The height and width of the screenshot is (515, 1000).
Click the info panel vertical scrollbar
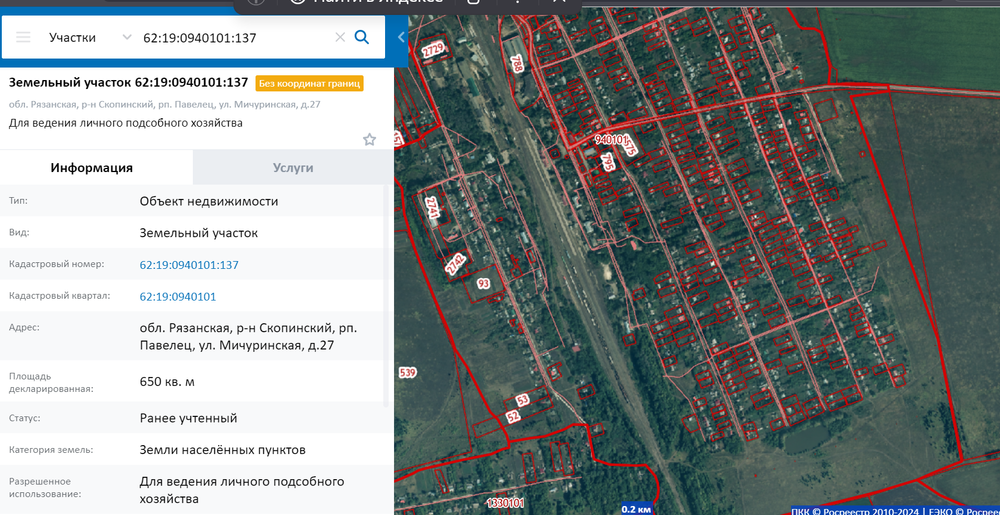[x=389, y=300]
